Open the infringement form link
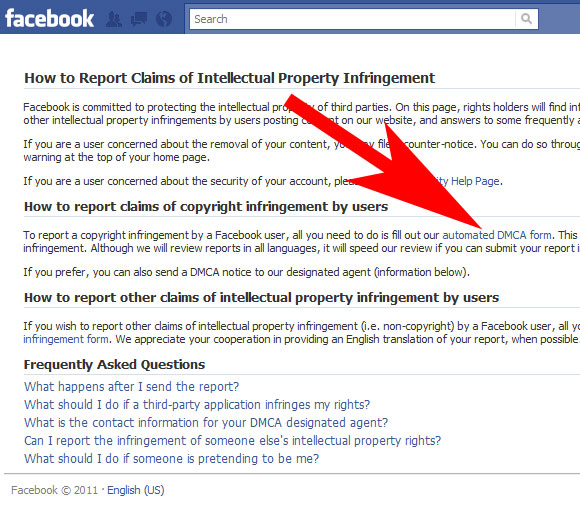Screen dimensions: 580x510 [66, 339]
